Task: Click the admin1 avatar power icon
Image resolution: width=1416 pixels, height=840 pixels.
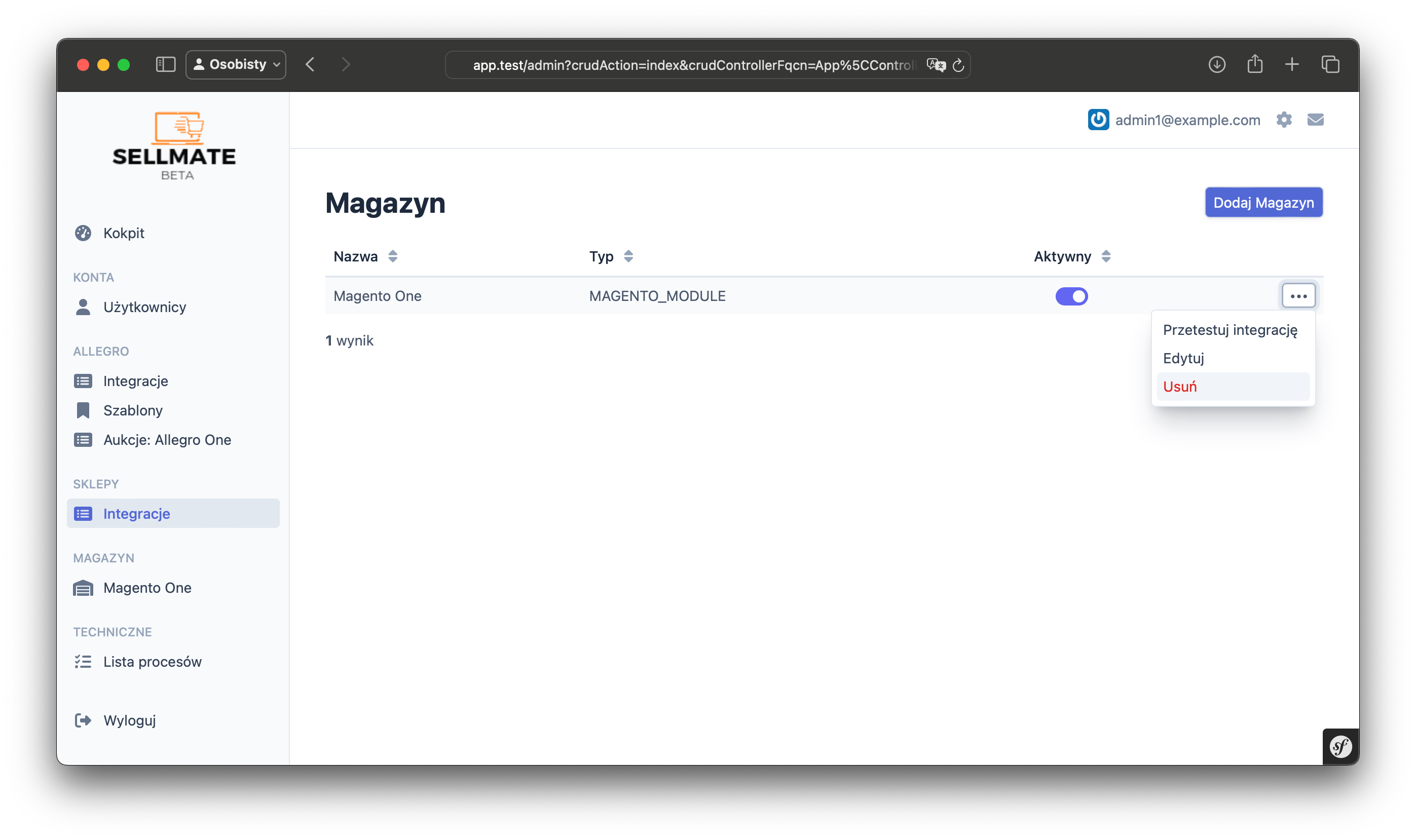Action: coord(1098,120)
